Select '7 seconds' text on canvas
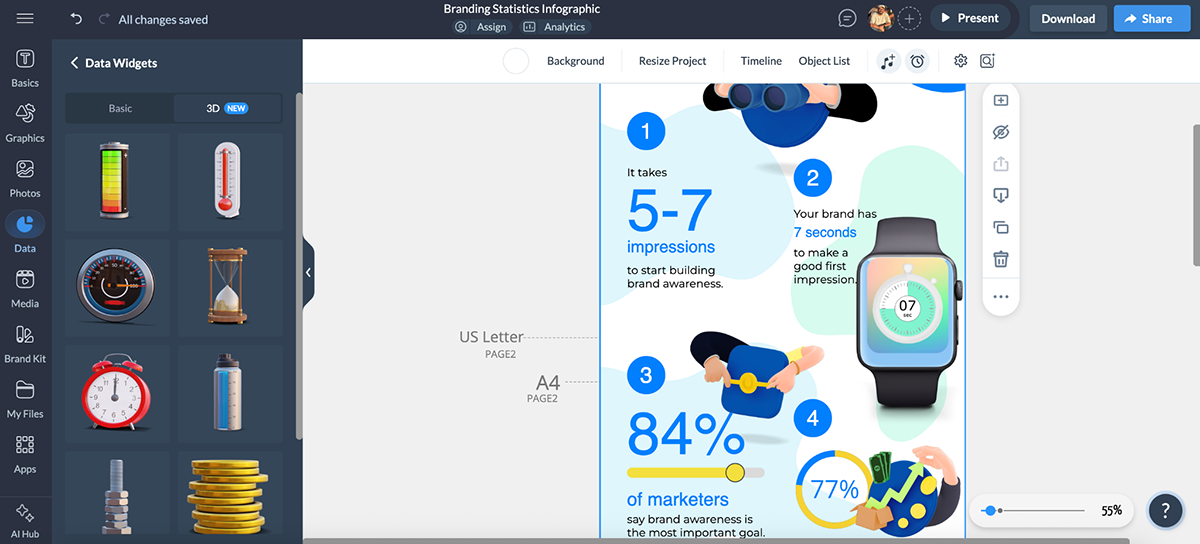 (825, 232)
